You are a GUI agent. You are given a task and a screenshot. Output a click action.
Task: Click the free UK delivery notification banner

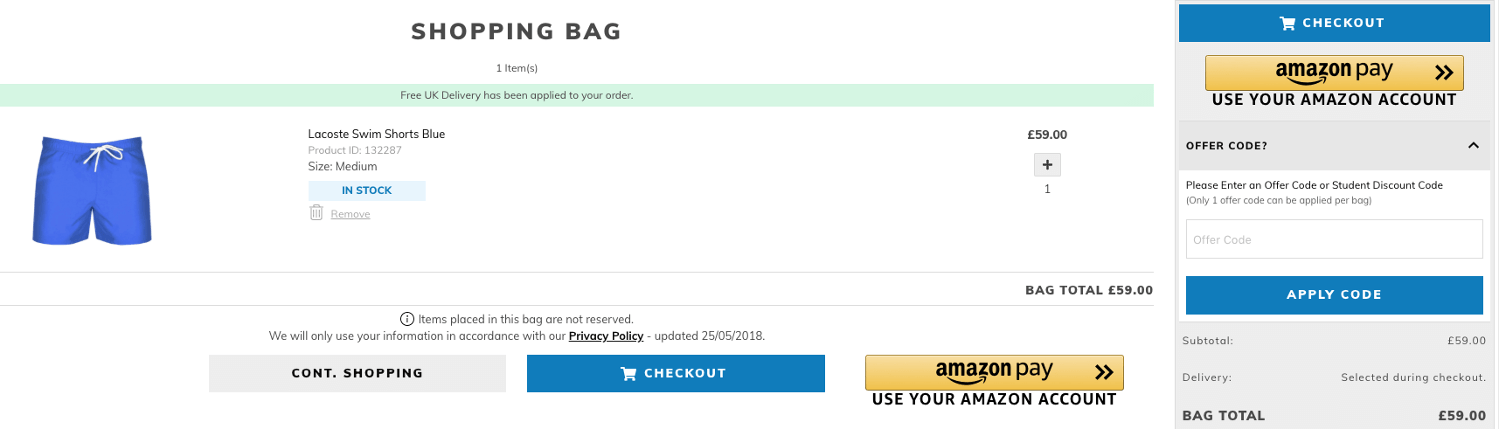576,96
